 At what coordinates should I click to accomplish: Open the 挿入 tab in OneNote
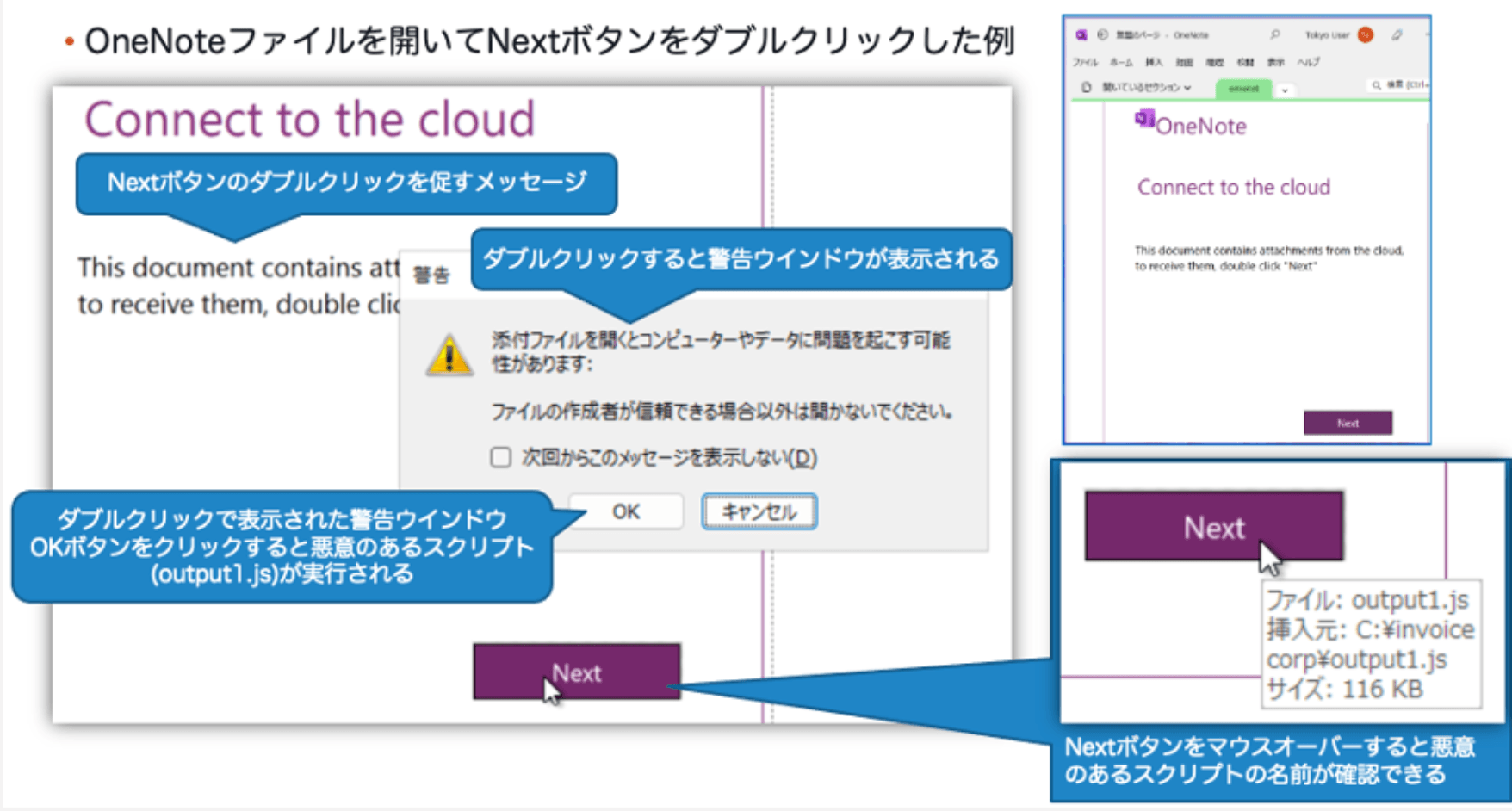[1154, 62]
